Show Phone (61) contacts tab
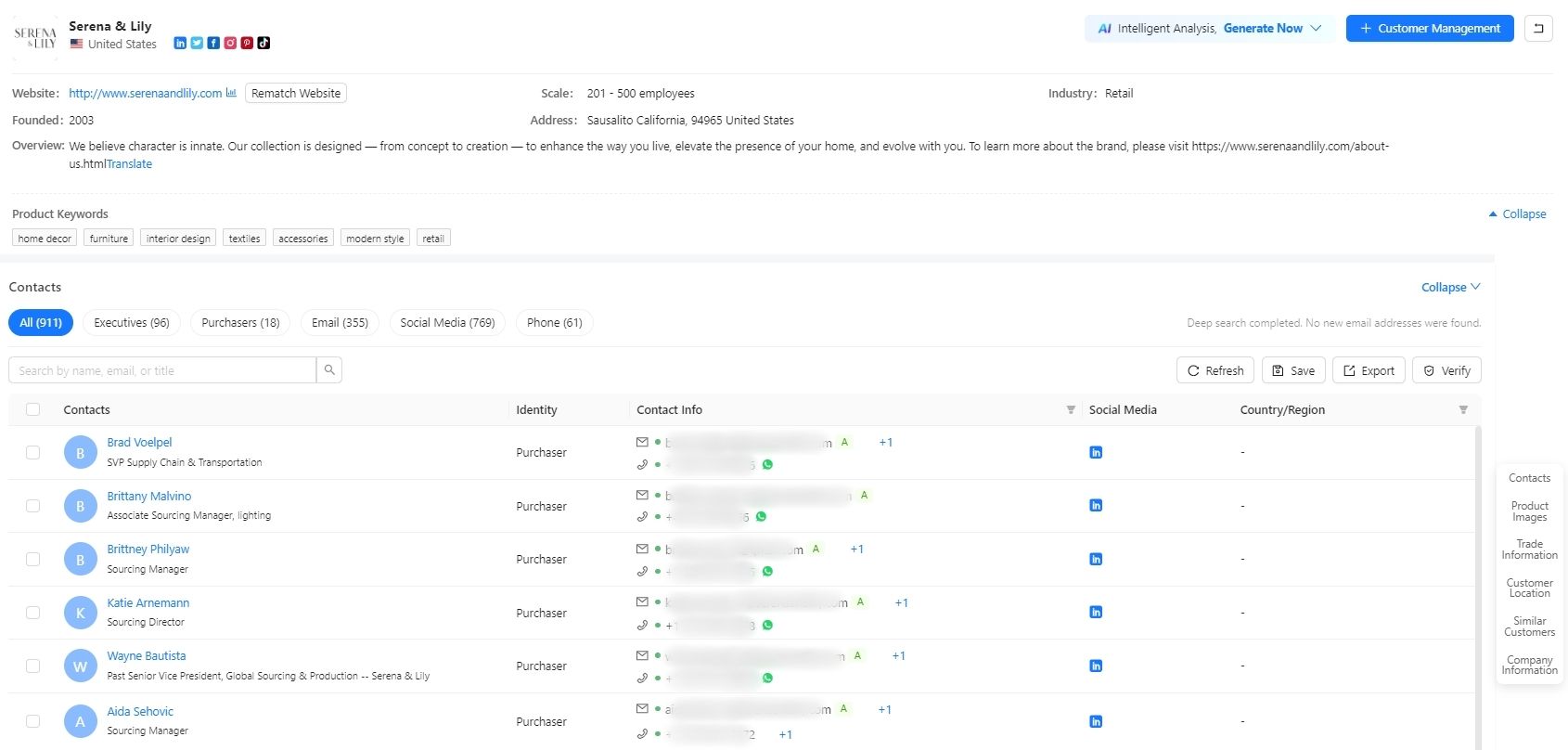The width and height of the screenshot is (1568, 750). click(x=555, y=323)
